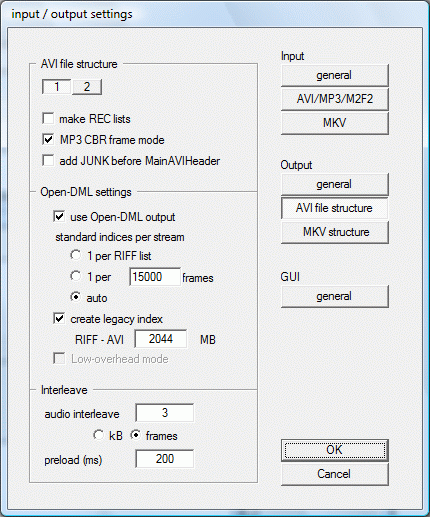Select AVI file structure page 1
This screenshot has height=517, width=430.
coord(56,87)
